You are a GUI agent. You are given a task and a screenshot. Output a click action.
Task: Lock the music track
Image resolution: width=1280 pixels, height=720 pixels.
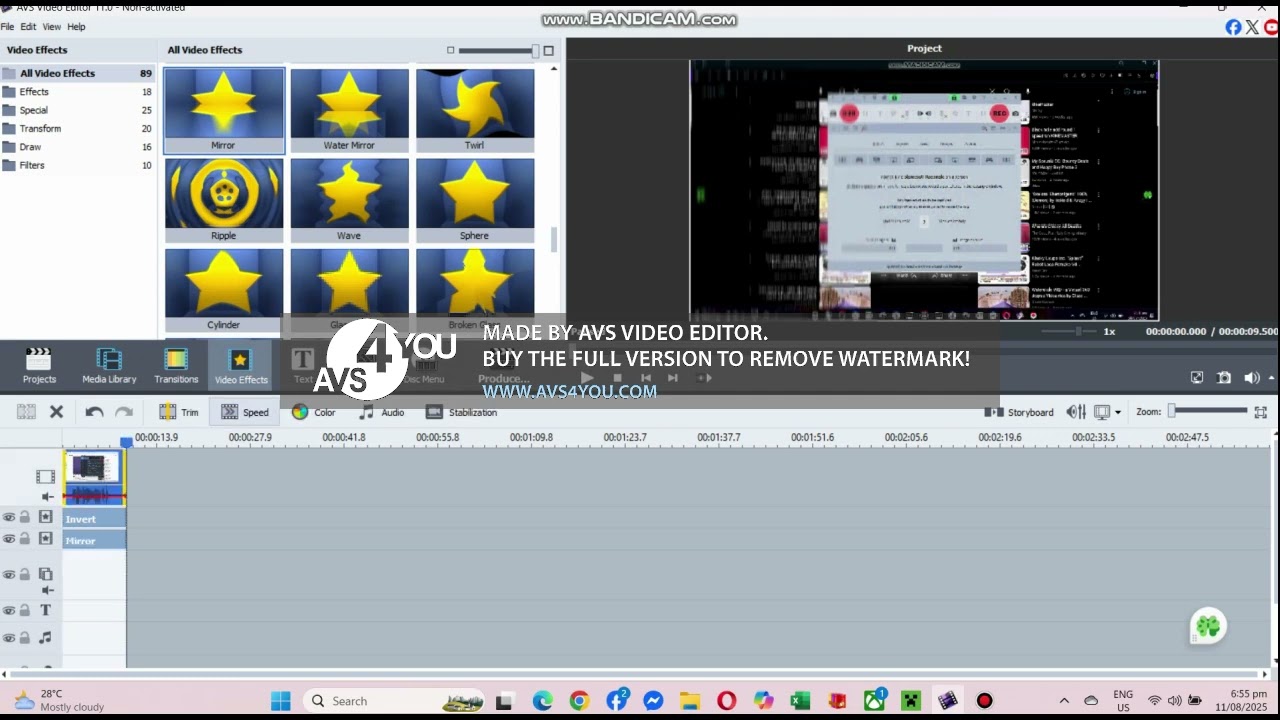coord(25,638)
